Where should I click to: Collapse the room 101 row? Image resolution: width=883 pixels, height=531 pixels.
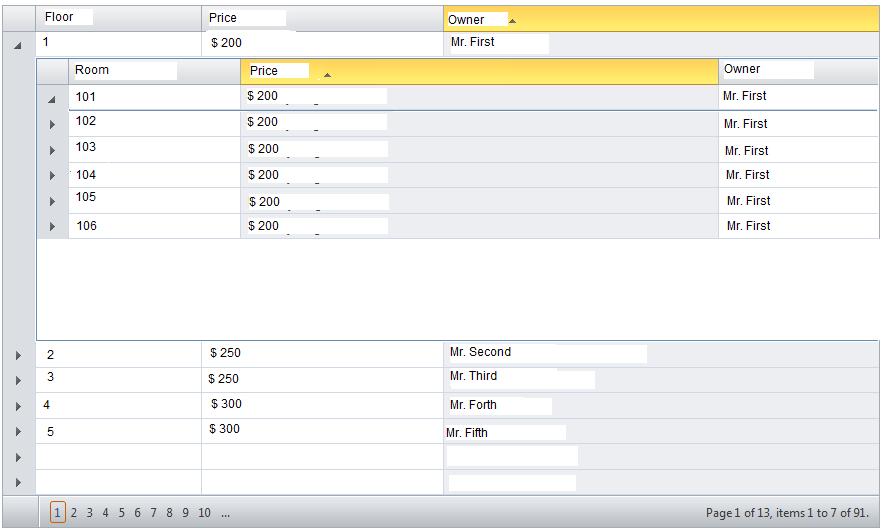click(52, 99)
